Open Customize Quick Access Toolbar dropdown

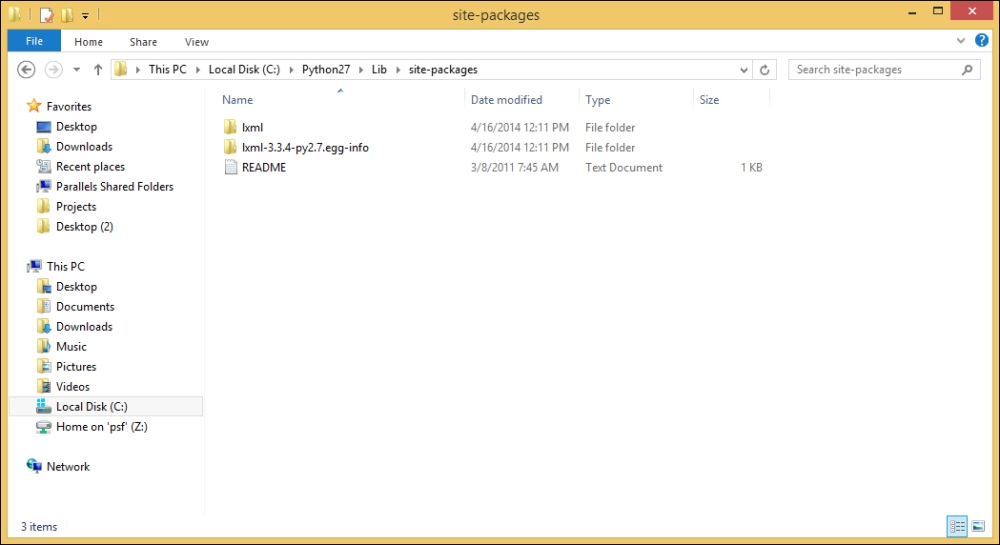[x=85, y=15]
